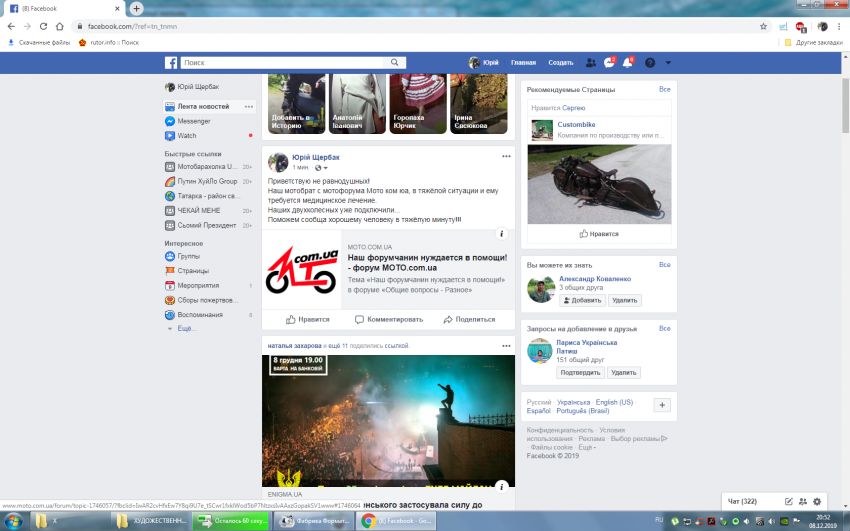Open Custombike page link
Image resolution: width=850 pixels, height=531 pixels.
pyautogui.click(x=576, y=125)
